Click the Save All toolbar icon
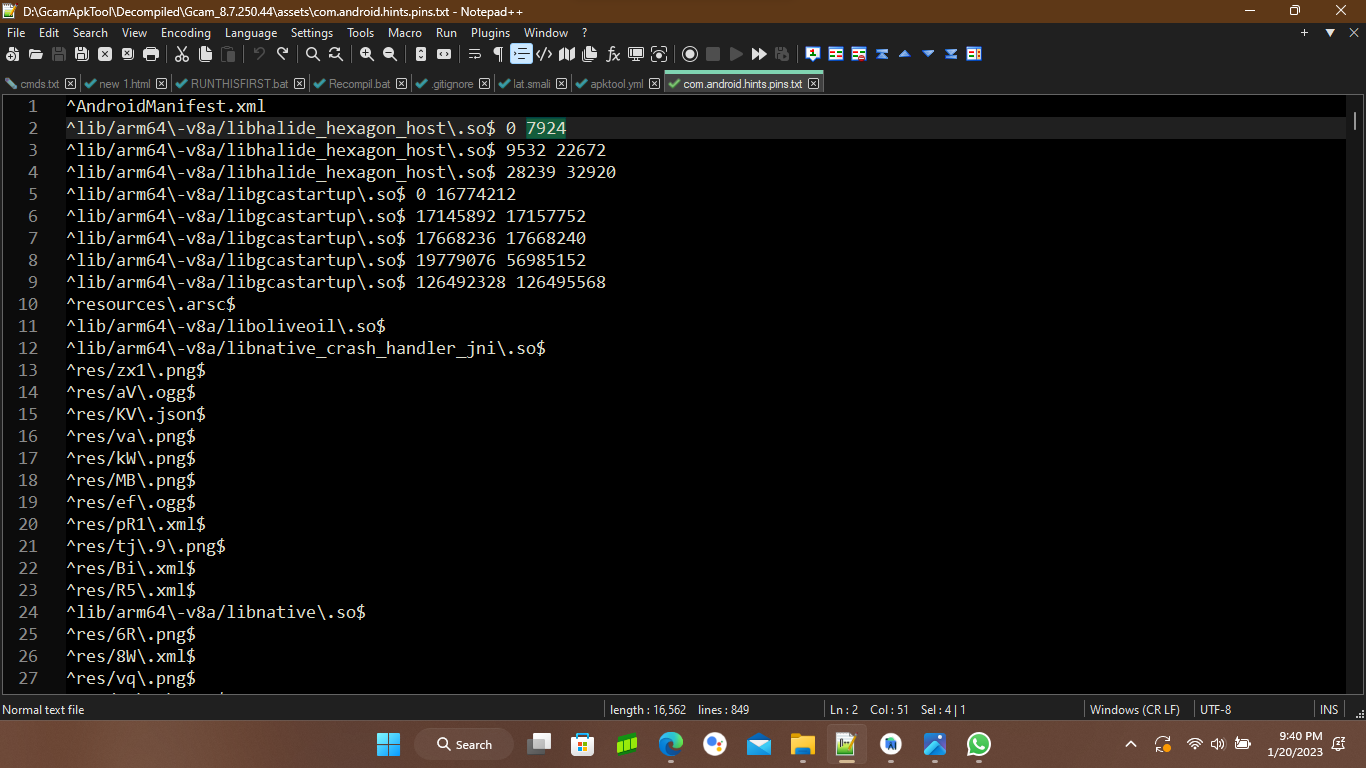 tap(82, 54)
